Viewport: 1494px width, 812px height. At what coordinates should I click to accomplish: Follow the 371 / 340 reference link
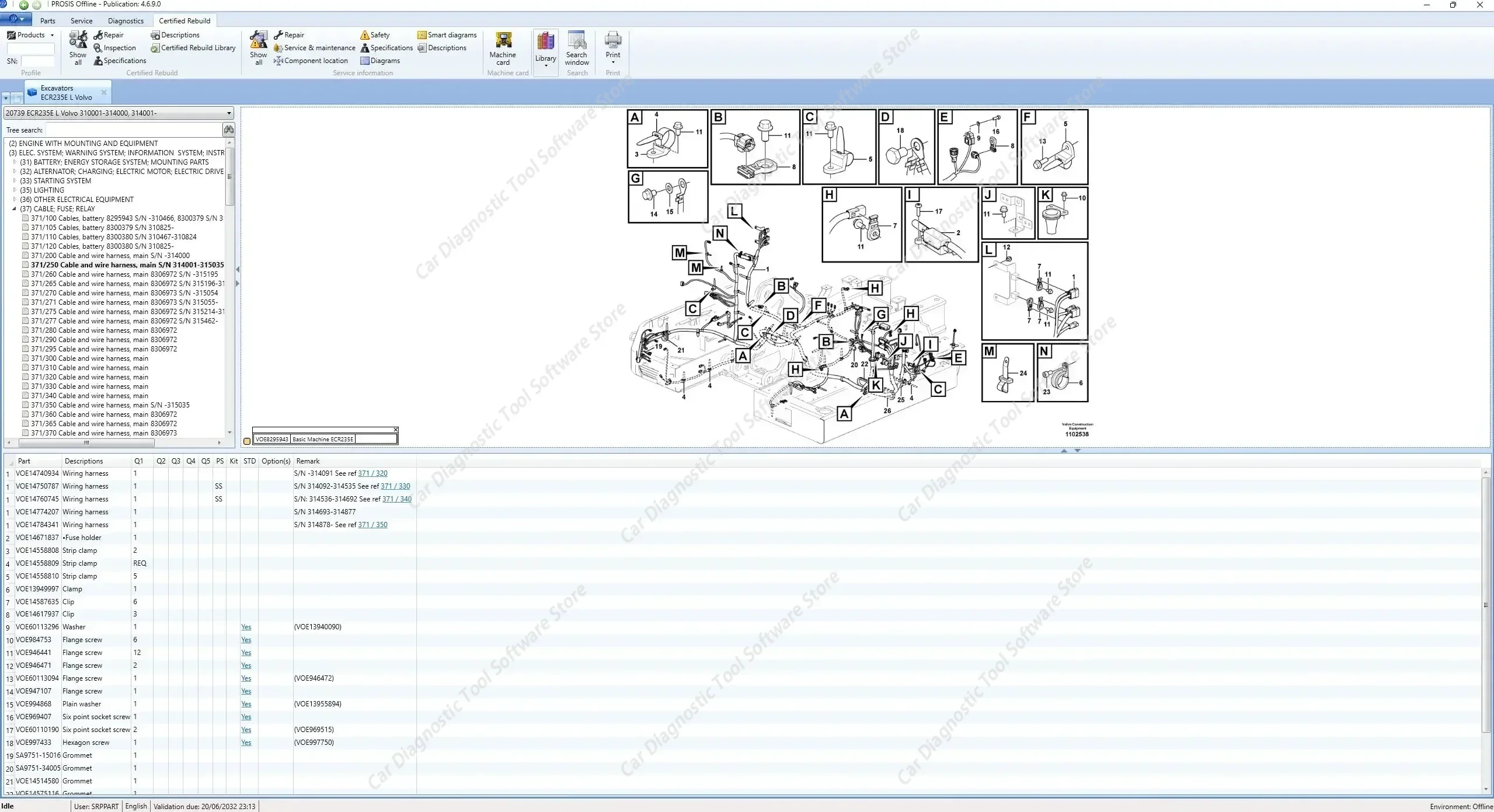pyautogui.click(x=397, y=499)
